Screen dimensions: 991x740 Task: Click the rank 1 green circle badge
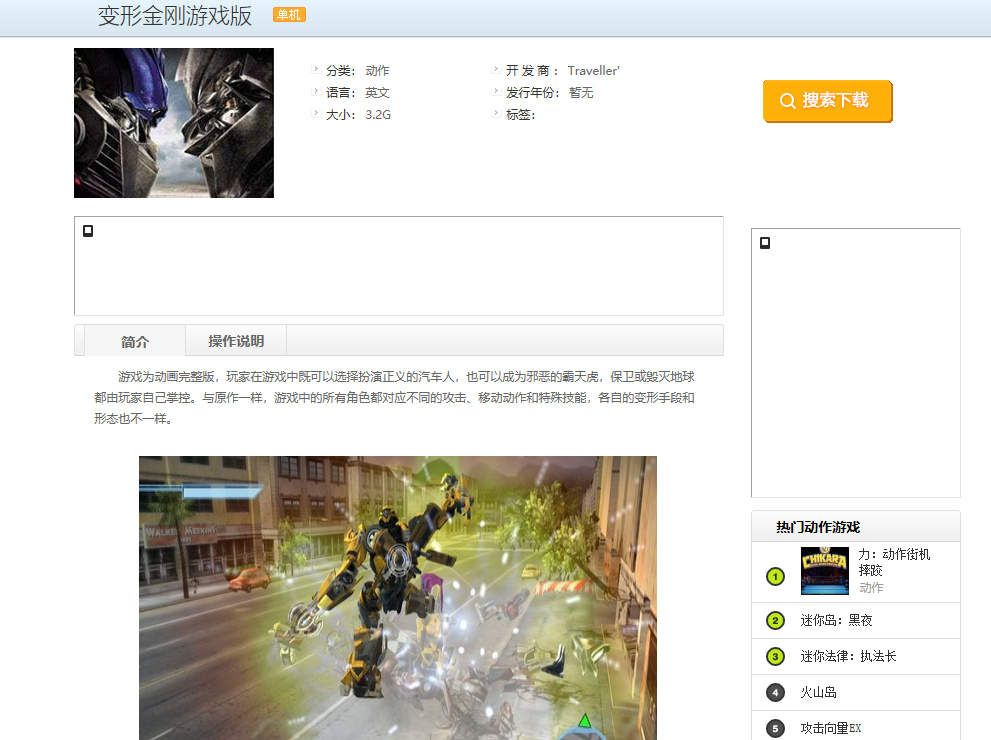point(775,576)
